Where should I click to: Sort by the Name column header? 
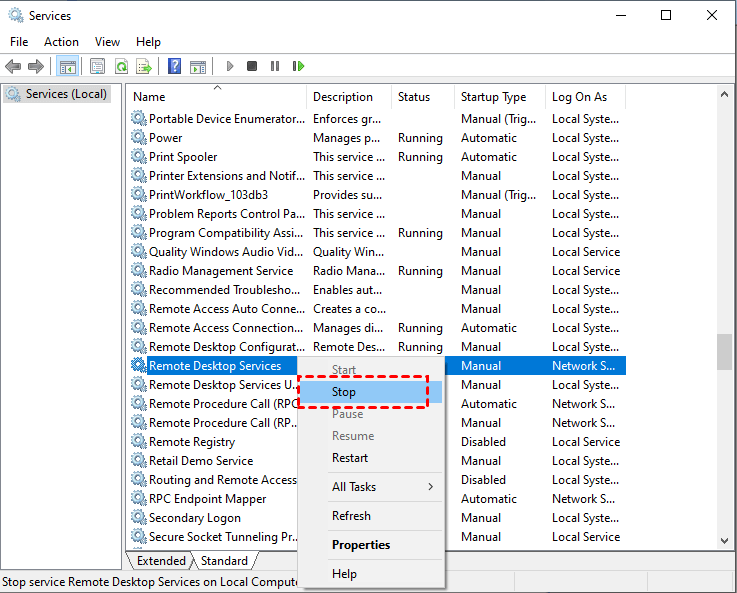pyautogui.click(x=150, y=97)
